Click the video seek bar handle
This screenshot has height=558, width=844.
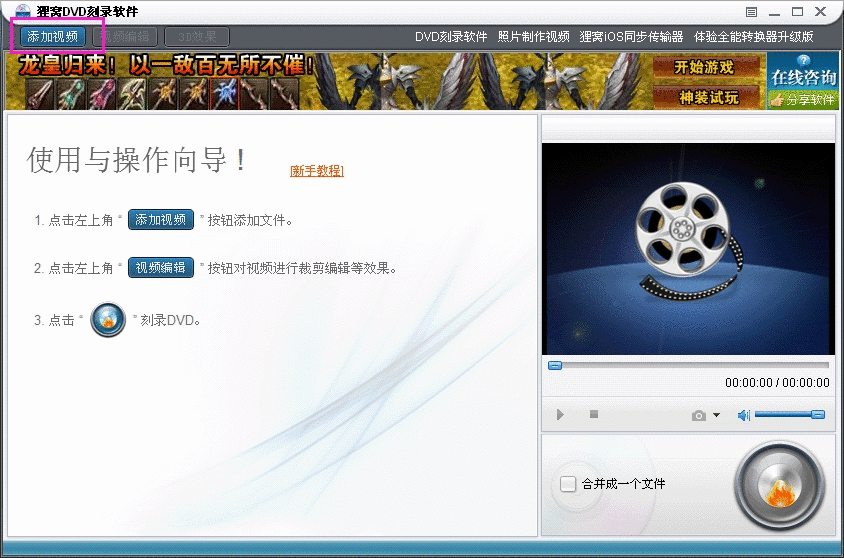555,366
